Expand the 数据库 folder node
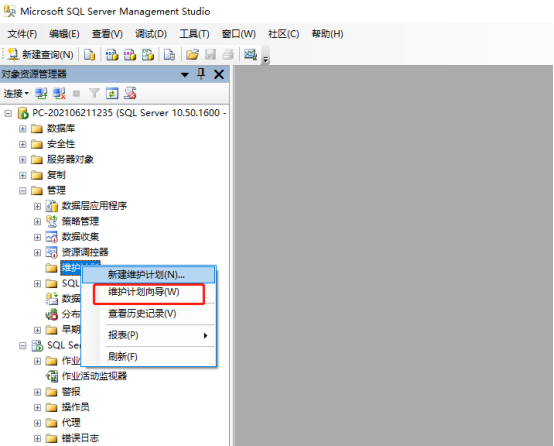 pyautogui.click(x=23, y=129)
